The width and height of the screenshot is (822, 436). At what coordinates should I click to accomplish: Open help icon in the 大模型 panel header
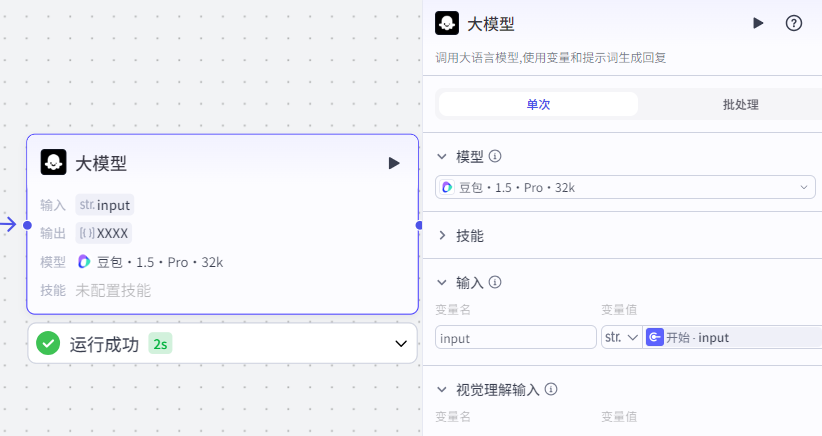pyautogui.click(x=794, y=23)
